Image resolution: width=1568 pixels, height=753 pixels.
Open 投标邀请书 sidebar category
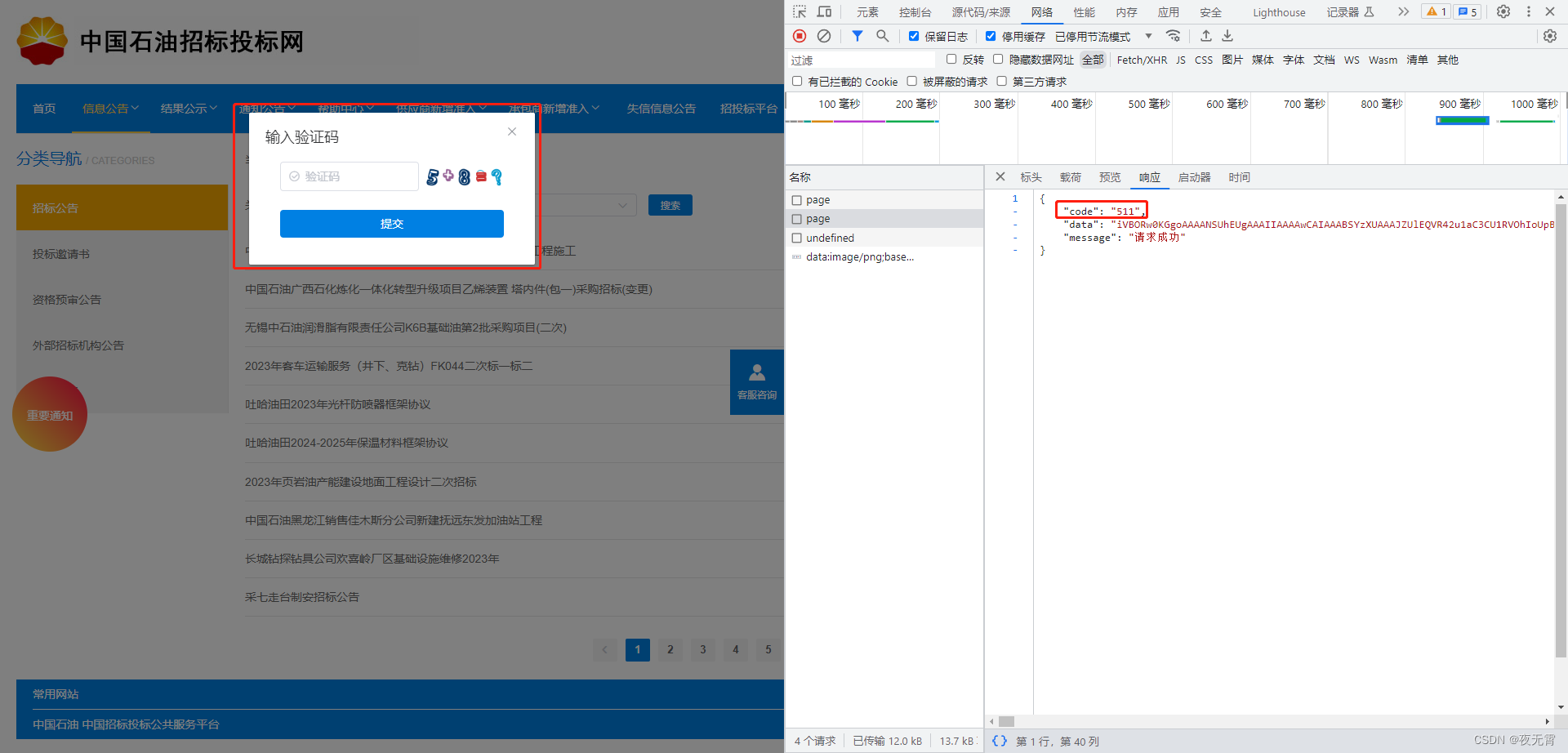pos(61,254)
